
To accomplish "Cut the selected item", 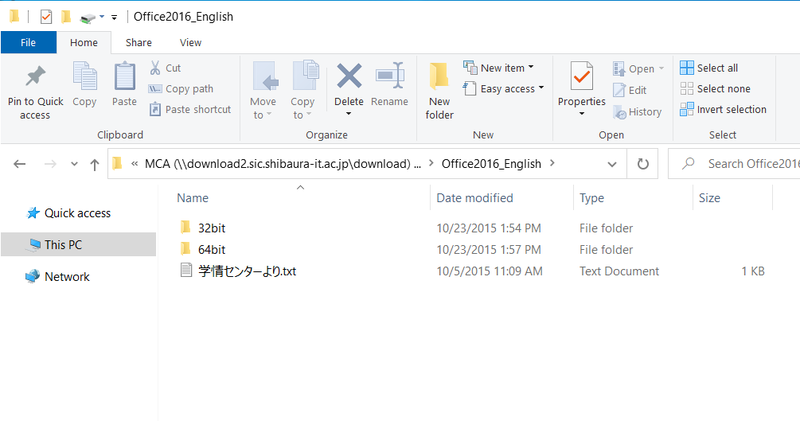I will 165,68.
